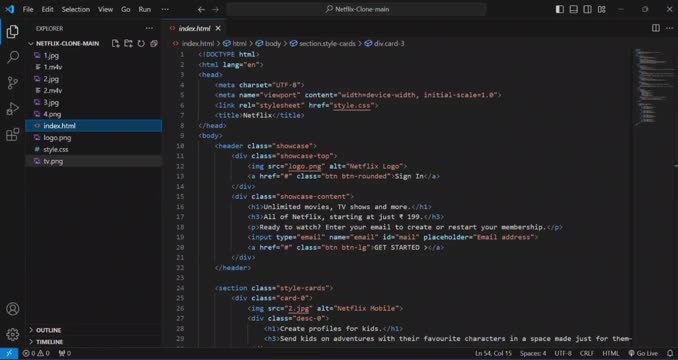Click the New Folder icon in Explorer
The height and width of the screenshot is (360, 678).
point(128,44)
